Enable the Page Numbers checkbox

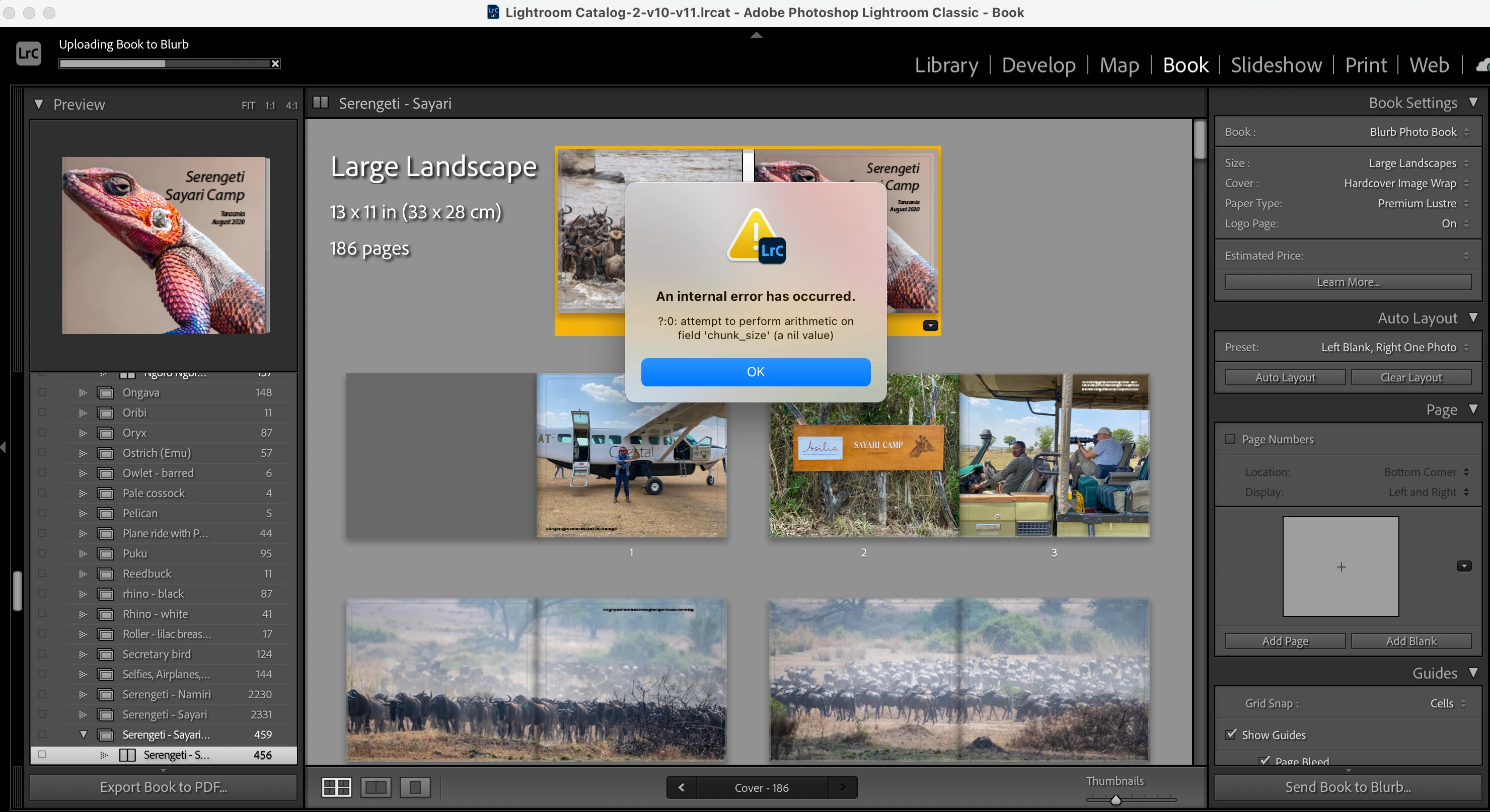(x=1230, y=439)
